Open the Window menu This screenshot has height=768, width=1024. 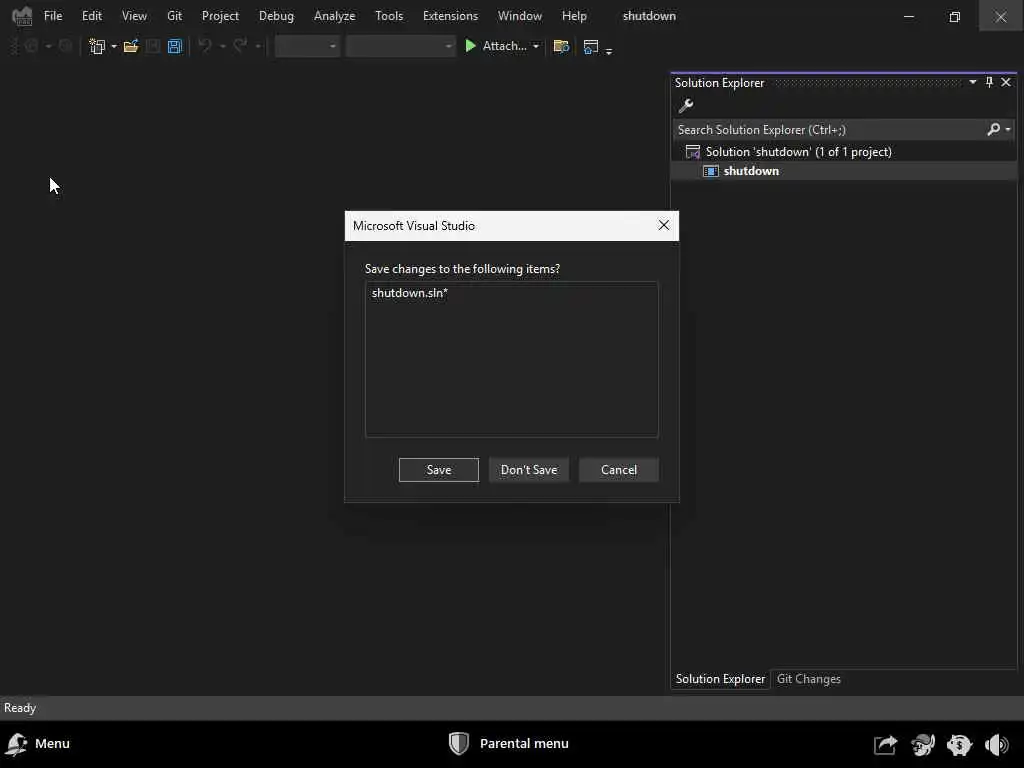[520, 16]
